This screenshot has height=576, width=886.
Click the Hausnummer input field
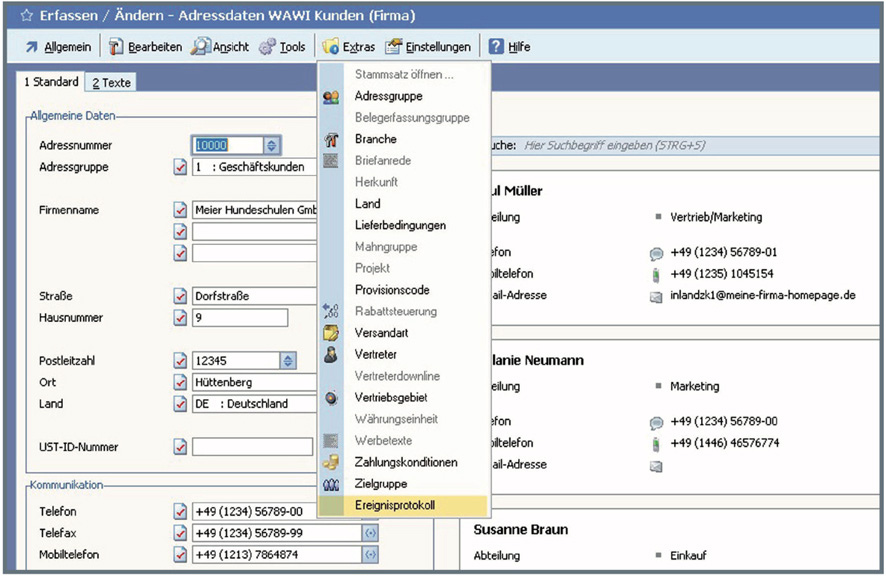pos(240,318)
